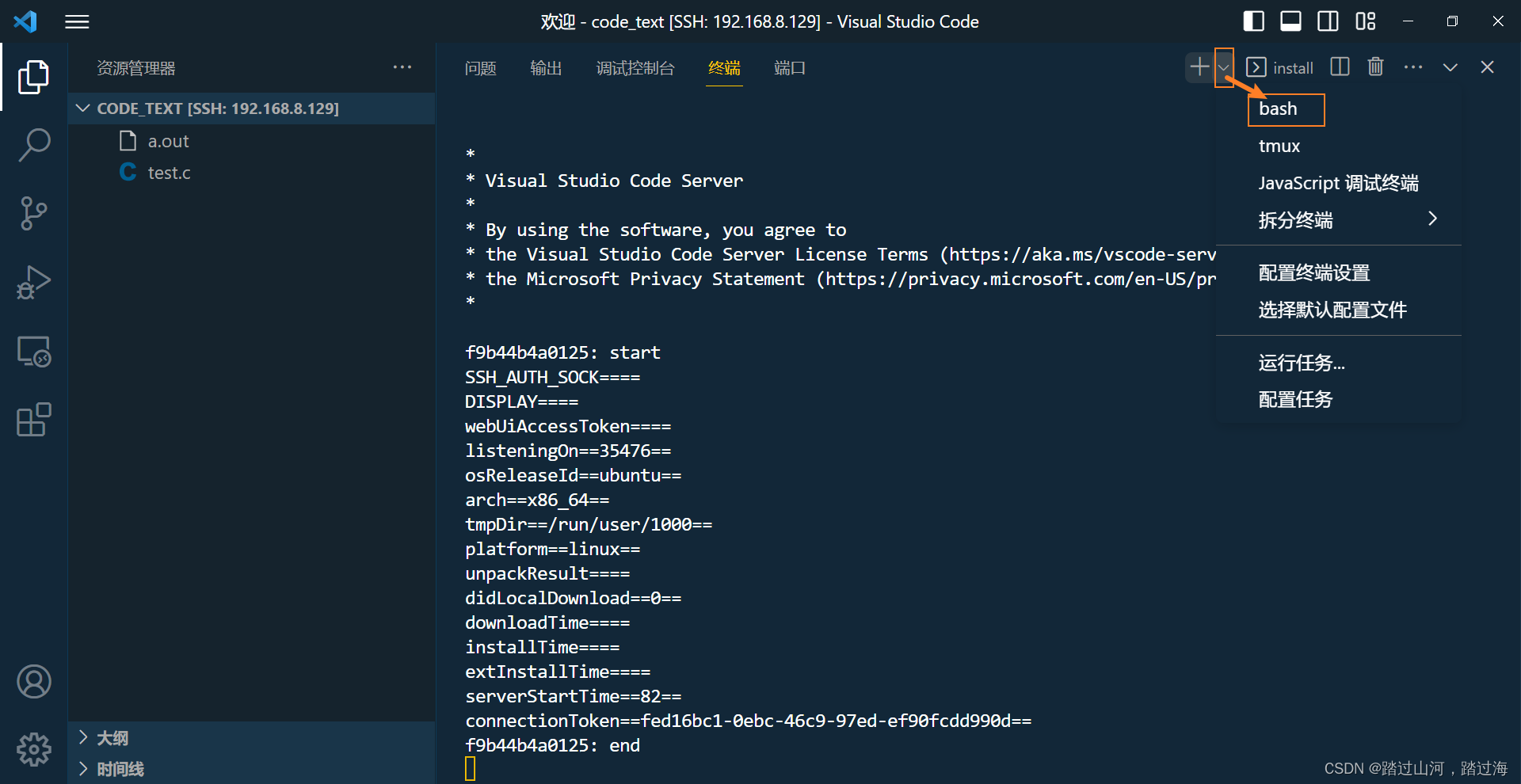Collapse the CODE_TEXT folder section
The image size is (1521, 784).
(252, 108)
